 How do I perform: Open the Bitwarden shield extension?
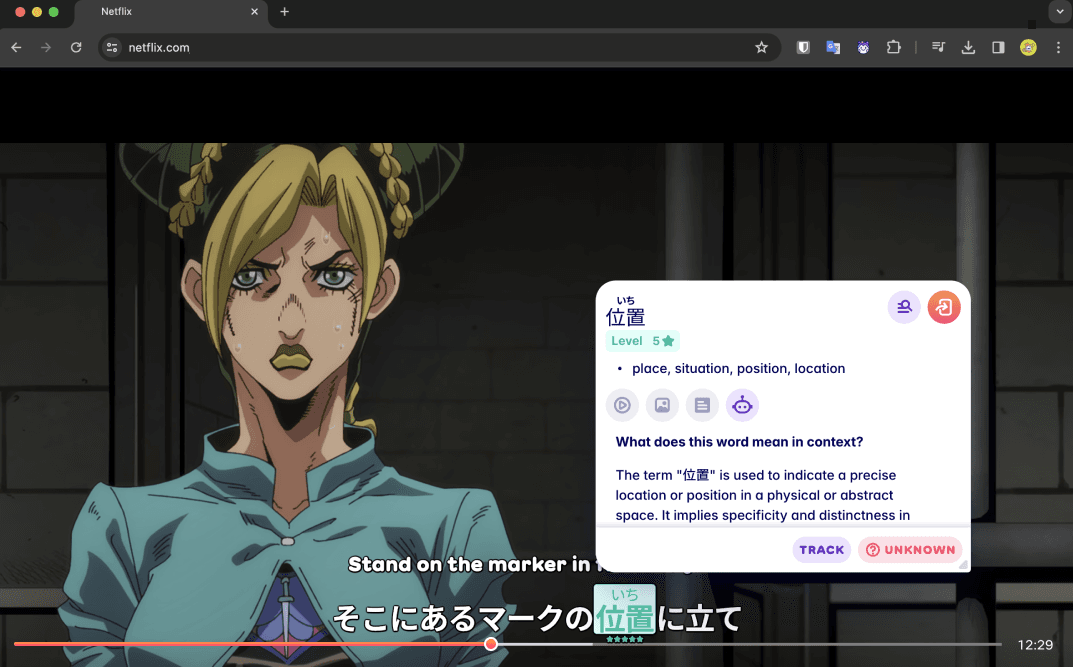(x=803, y=47)
